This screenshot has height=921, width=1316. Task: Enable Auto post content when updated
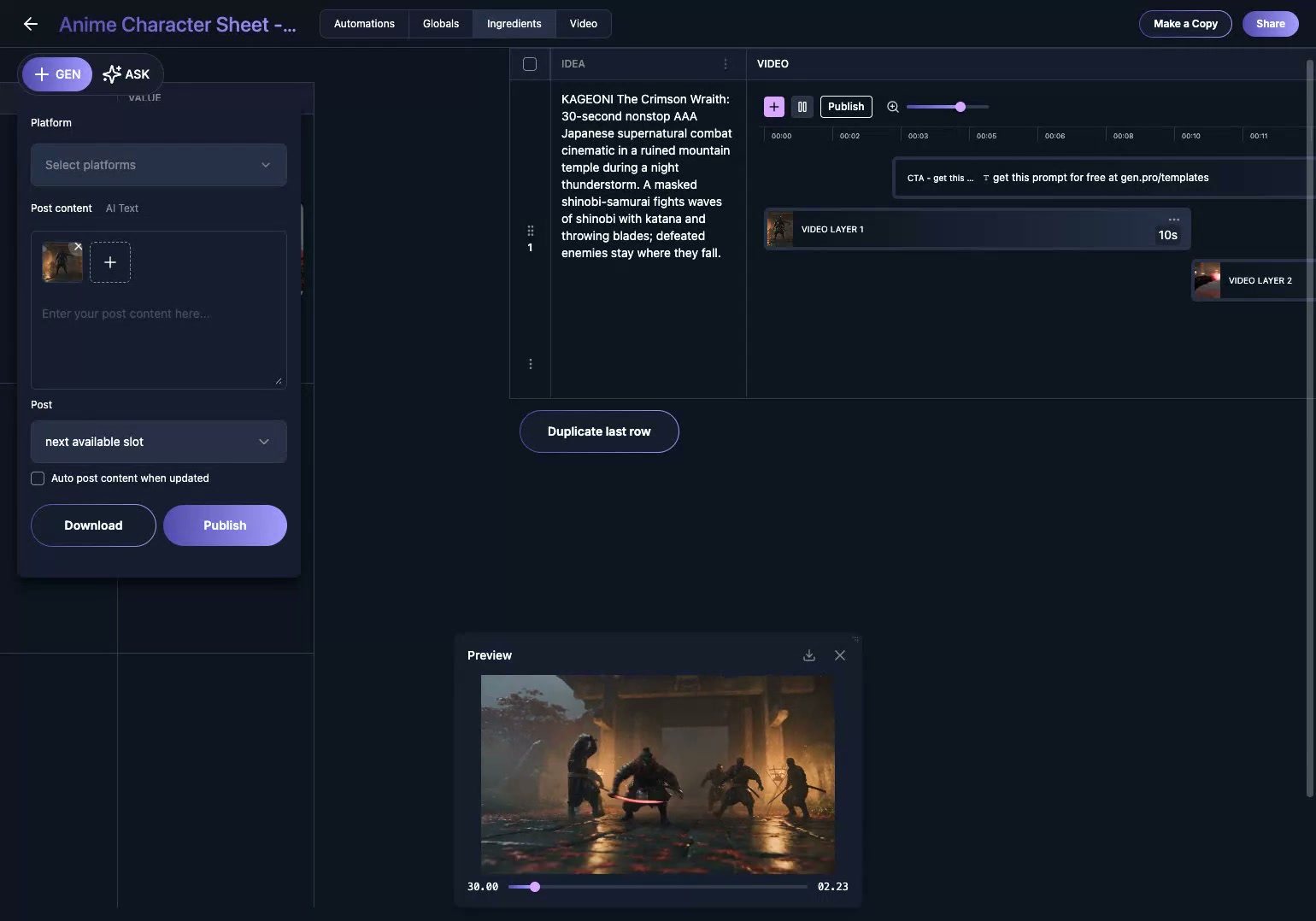coord(38,478)
